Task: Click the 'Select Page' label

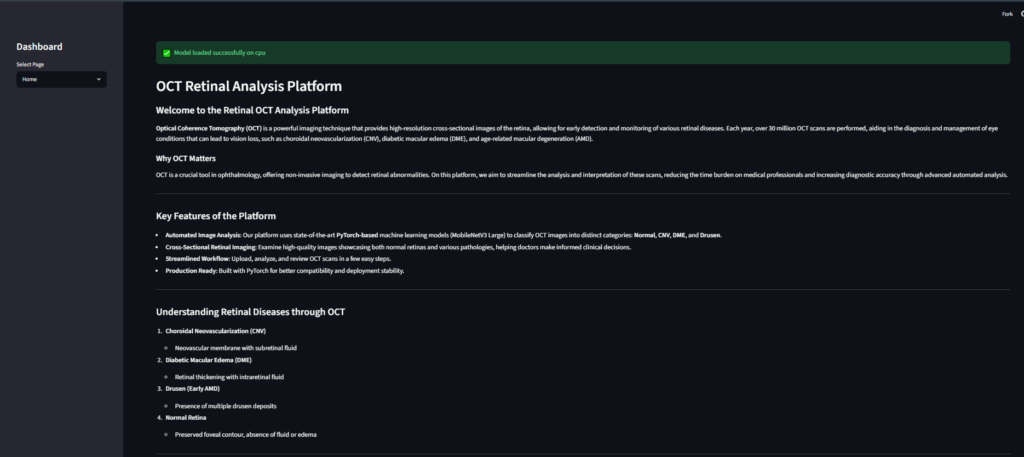Action: point(30,65)
